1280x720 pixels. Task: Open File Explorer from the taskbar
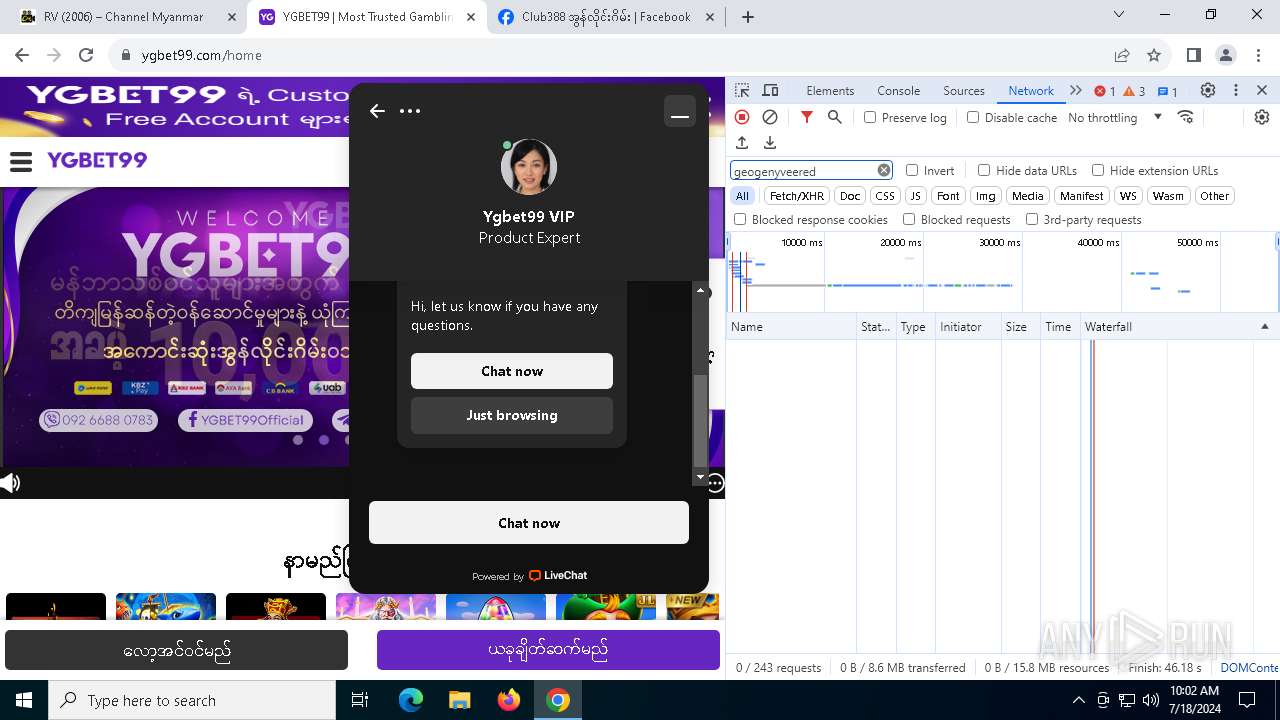[x=459, y=700]
